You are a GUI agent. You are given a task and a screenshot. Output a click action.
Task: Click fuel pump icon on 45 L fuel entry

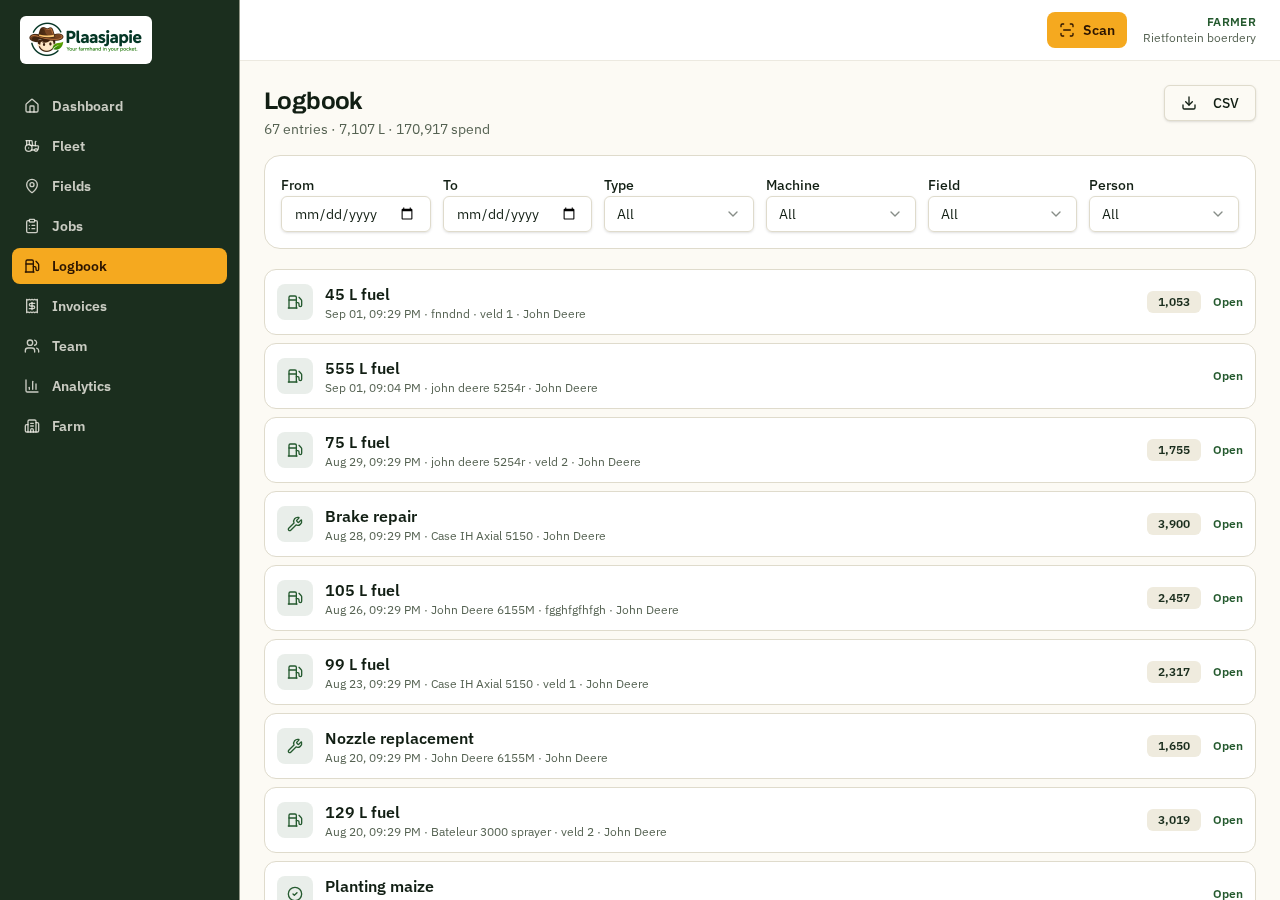[295, 302]
